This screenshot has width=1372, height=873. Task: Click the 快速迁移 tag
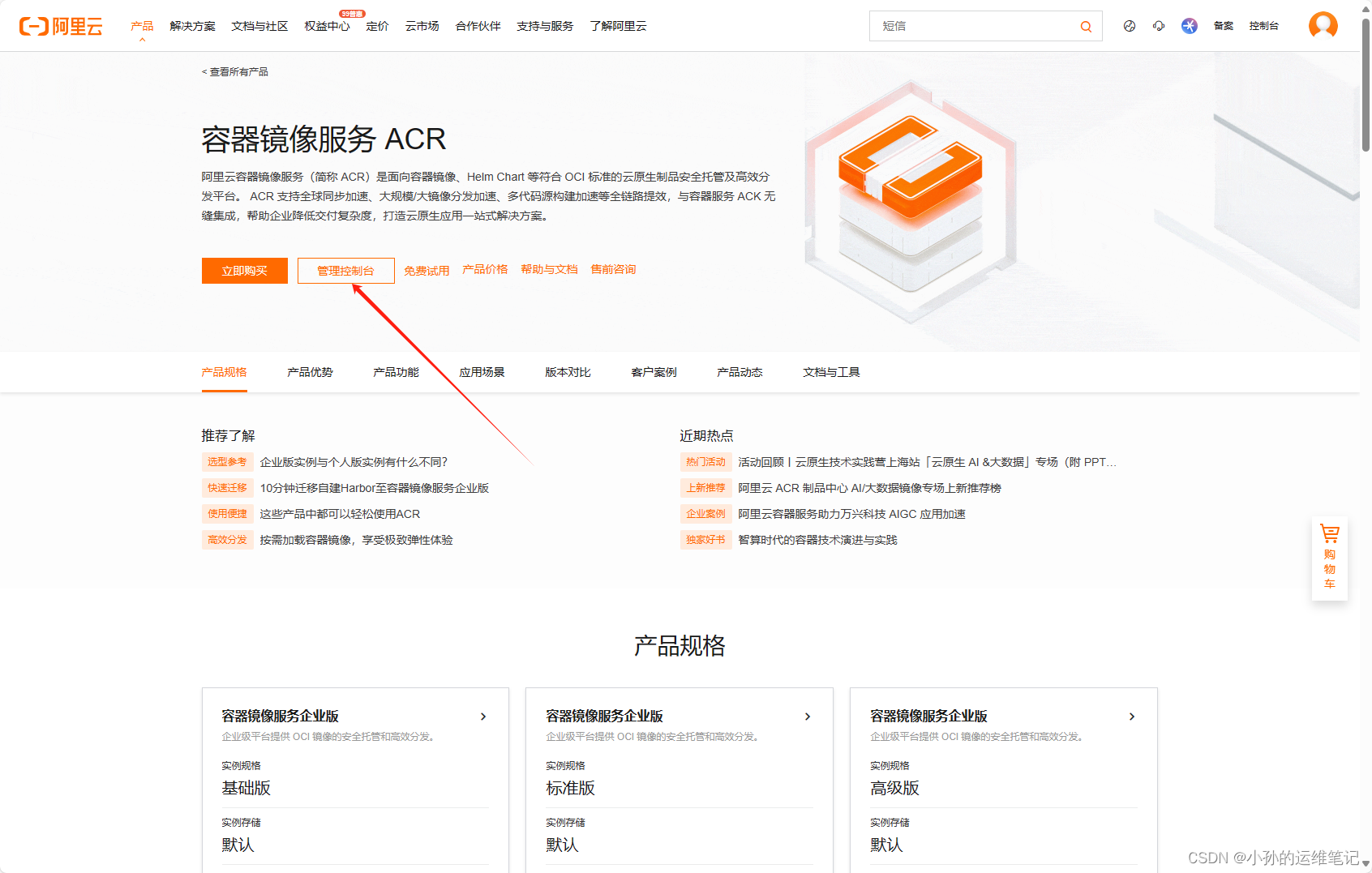pyautogui.click(x=227, y=488)
